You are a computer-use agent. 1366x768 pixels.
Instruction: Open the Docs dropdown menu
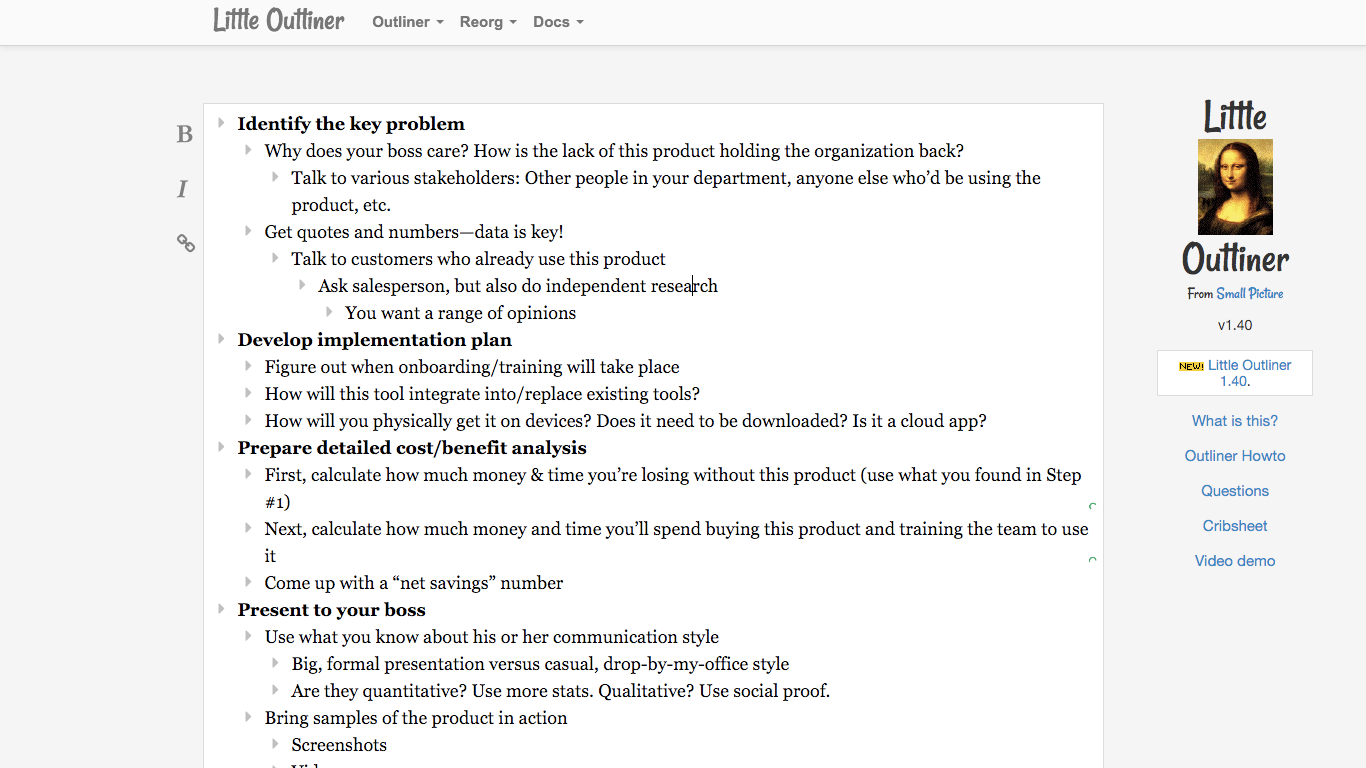pos(558,22)
